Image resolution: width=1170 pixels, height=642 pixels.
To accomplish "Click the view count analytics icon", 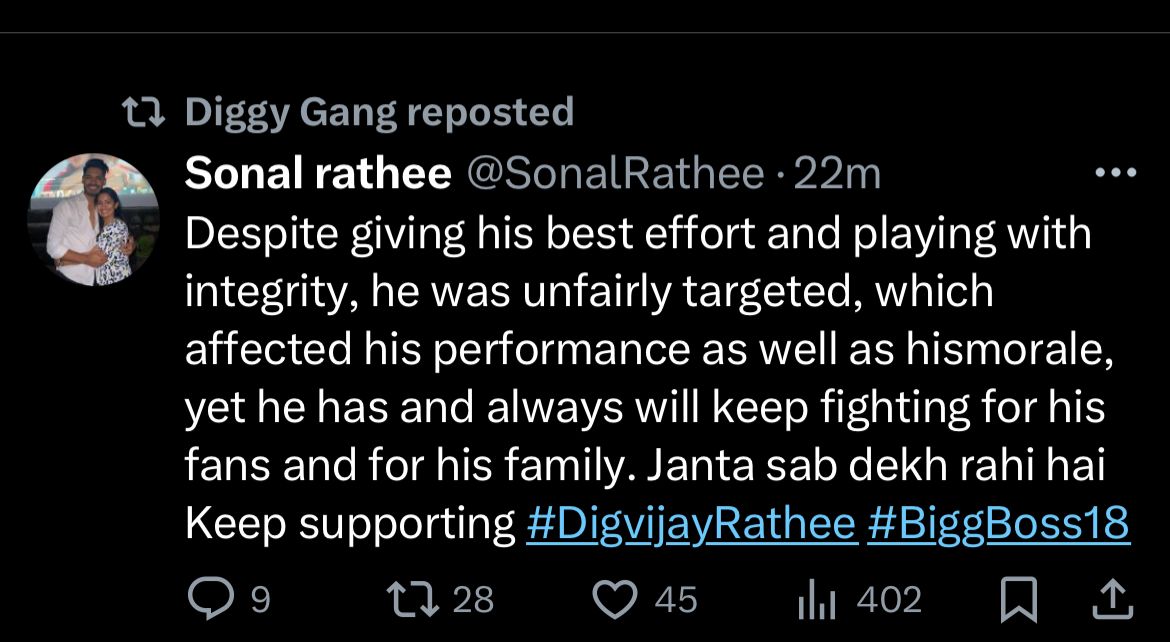I will pyautogui.click(x=819, y=598).
